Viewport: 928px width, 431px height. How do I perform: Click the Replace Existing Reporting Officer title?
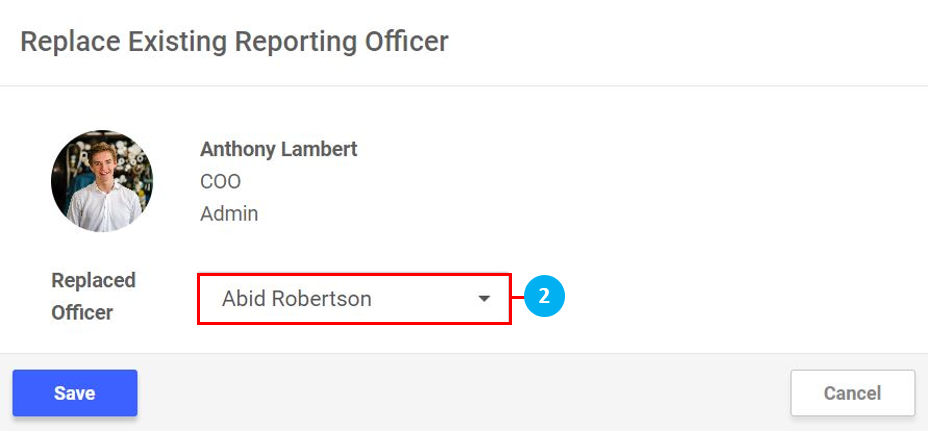[234, 42]
